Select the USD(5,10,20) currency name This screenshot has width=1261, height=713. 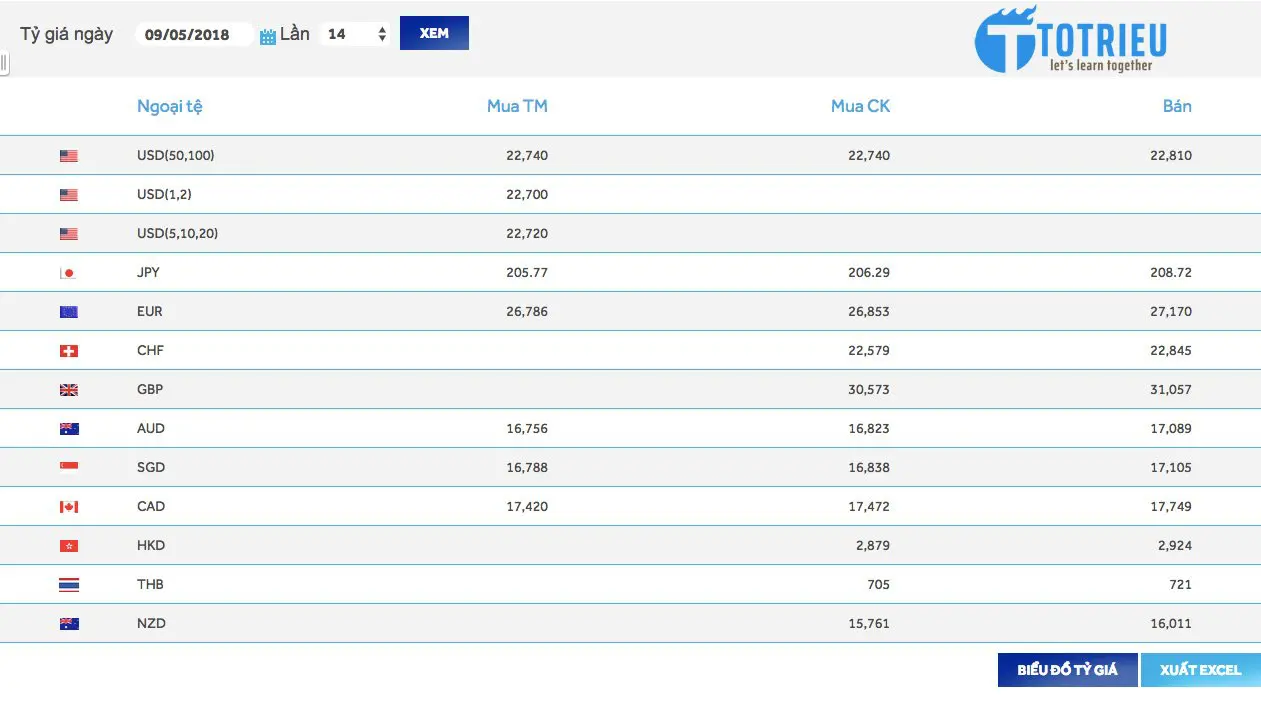[177, 233]
